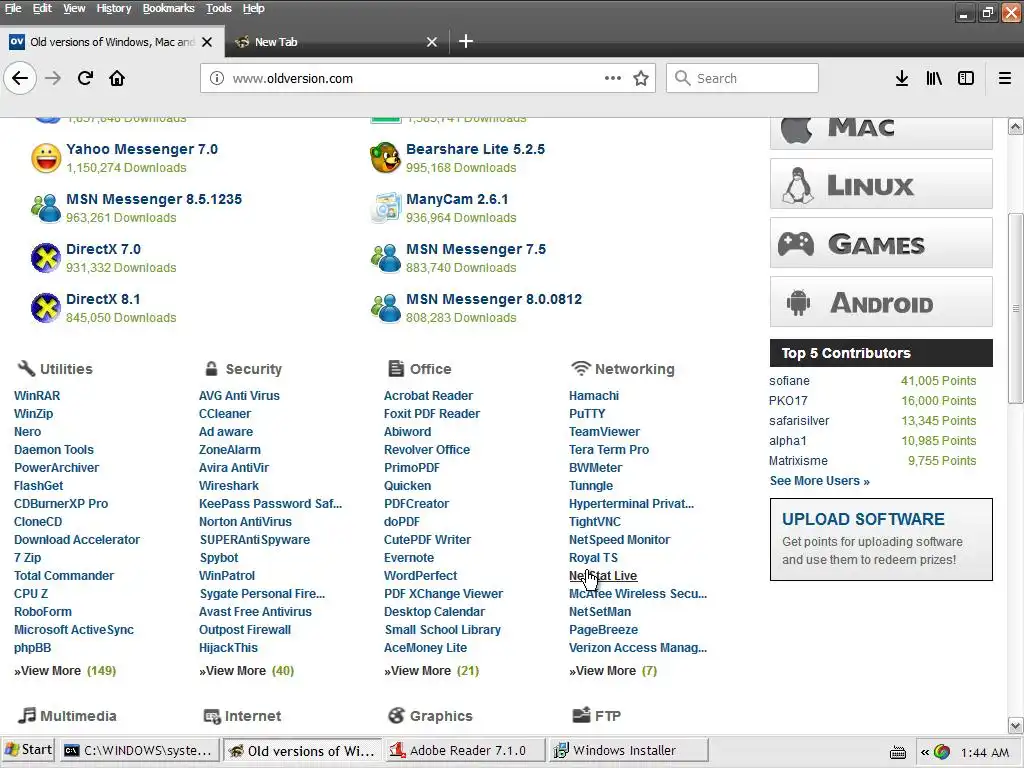Switch to Adobe Reader 7.1.0 taskbar item
This screenshot has width=1024, height=768.
click(465, 750)
